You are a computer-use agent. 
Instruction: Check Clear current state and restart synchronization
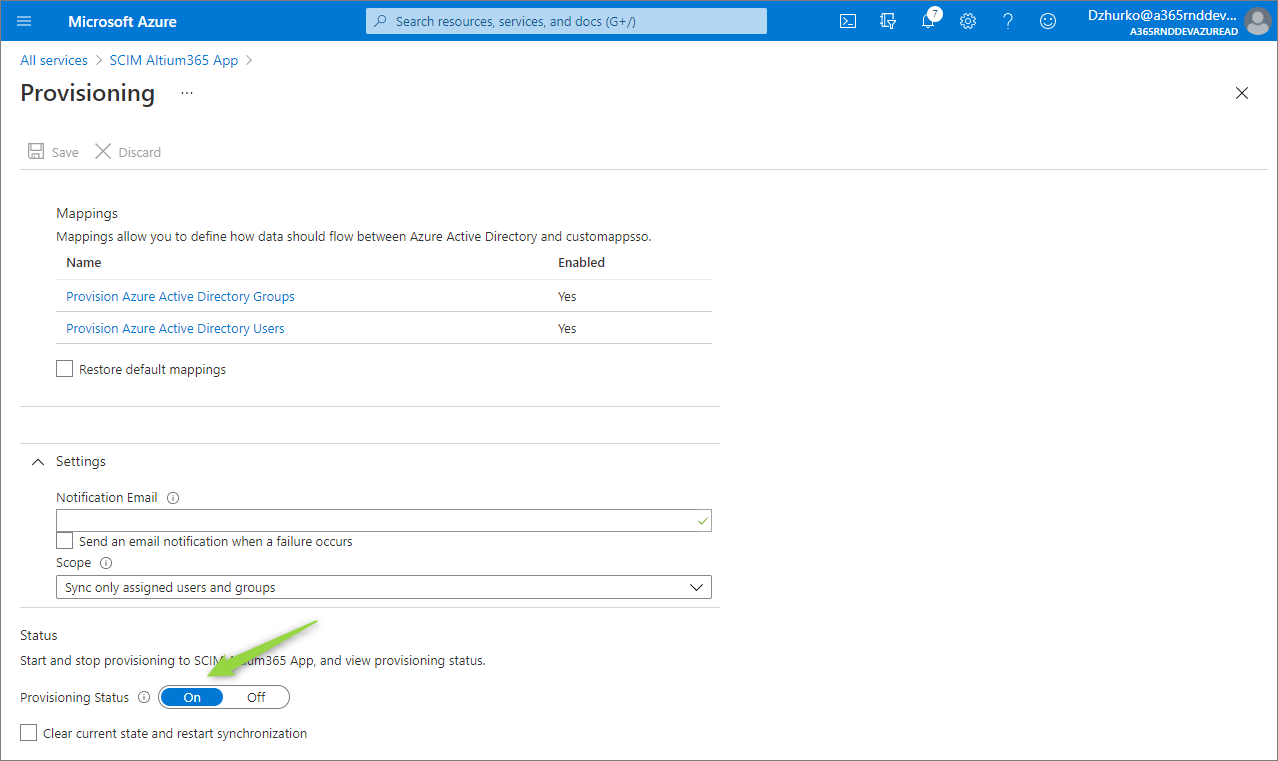29,733
